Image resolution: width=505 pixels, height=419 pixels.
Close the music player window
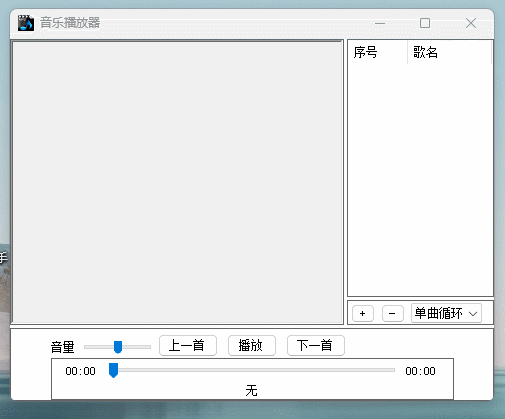click(471, 23)
